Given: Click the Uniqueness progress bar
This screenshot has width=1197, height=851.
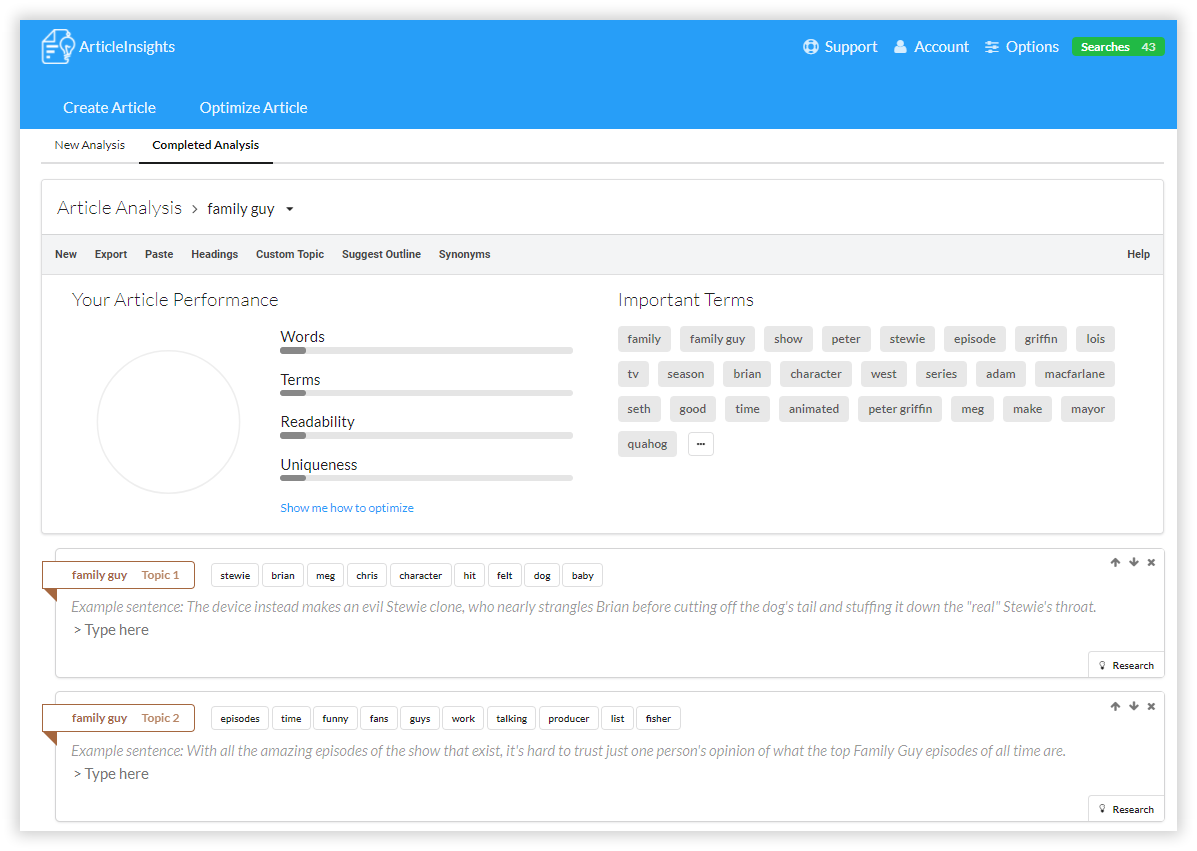Looking at the screenshot, I should (x=426, y=479).
